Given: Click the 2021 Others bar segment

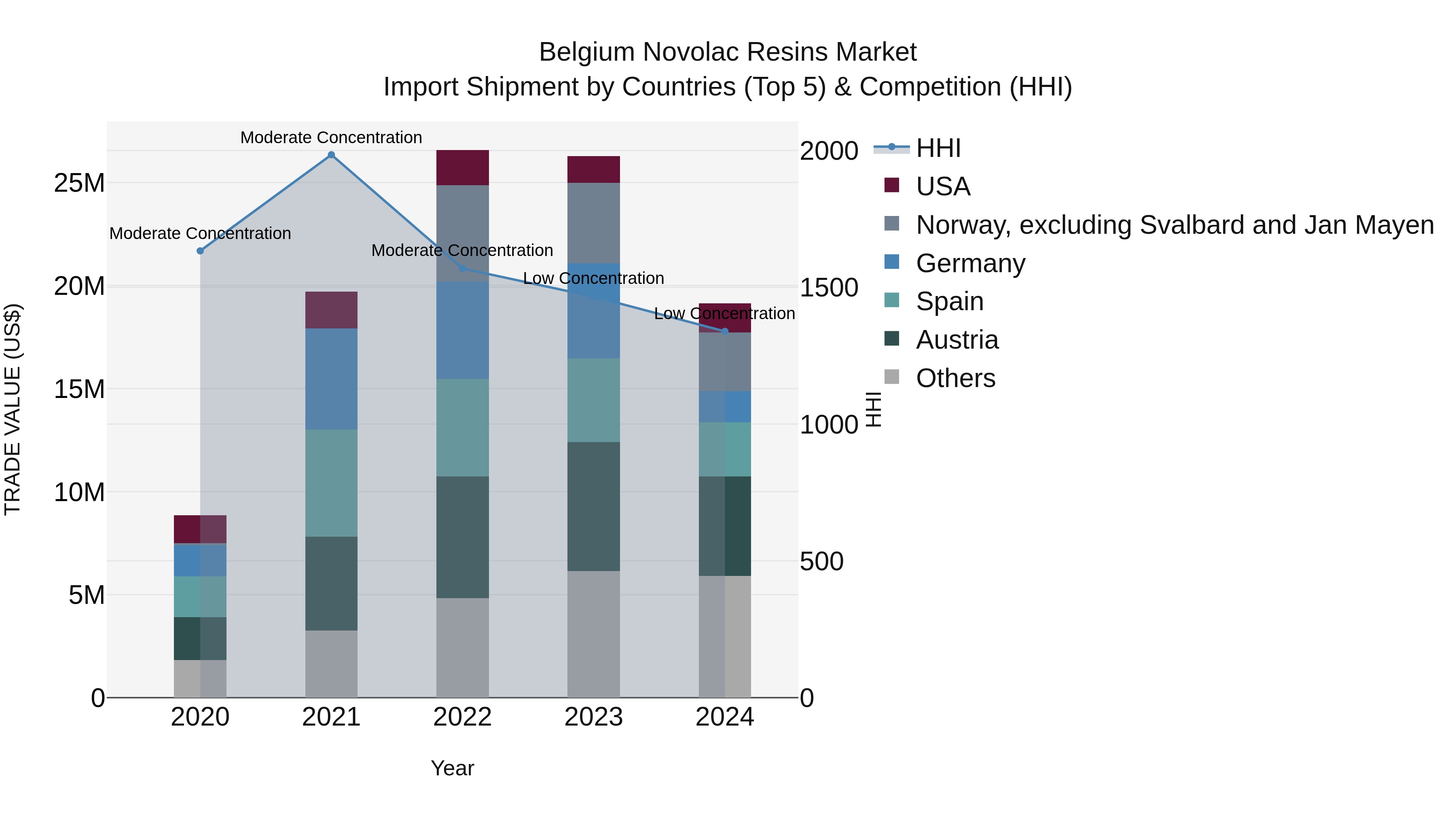Looking at the screenshot, I should [331, 664].
